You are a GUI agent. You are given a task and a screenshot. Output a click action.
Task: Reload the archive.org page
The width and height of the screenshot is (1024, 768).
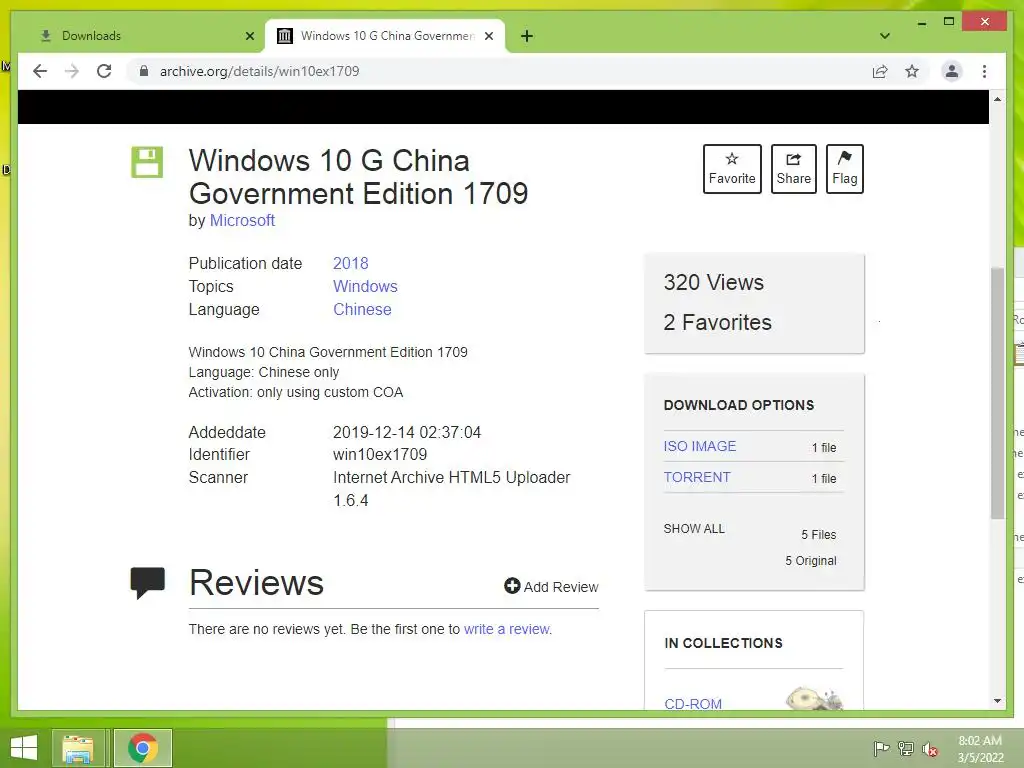(x=104, y=71)
